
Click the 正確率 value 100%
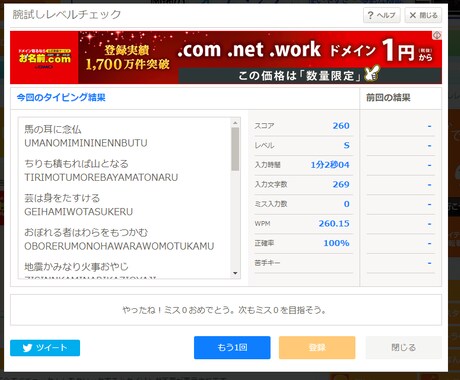click(336, 243)
